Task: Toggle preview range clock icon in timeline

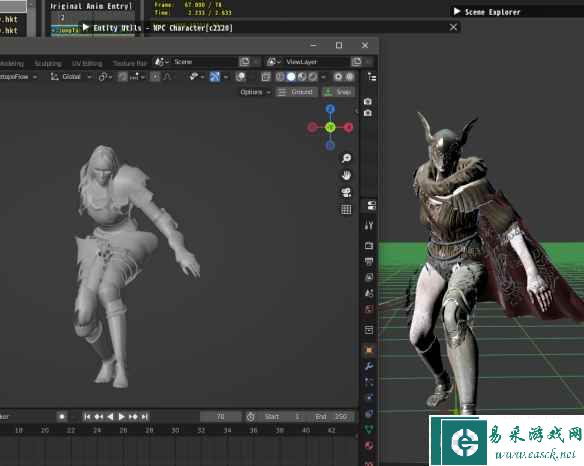Action: coord(251,416)
